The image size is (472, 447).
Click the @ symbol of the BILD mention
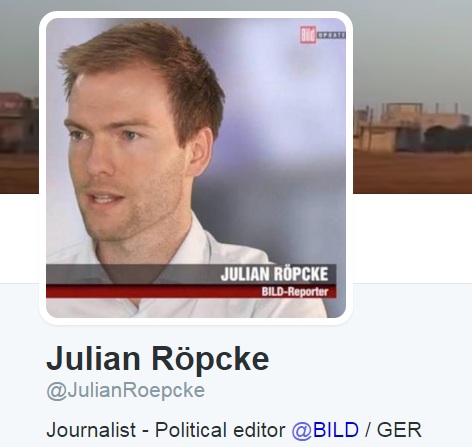302,430
